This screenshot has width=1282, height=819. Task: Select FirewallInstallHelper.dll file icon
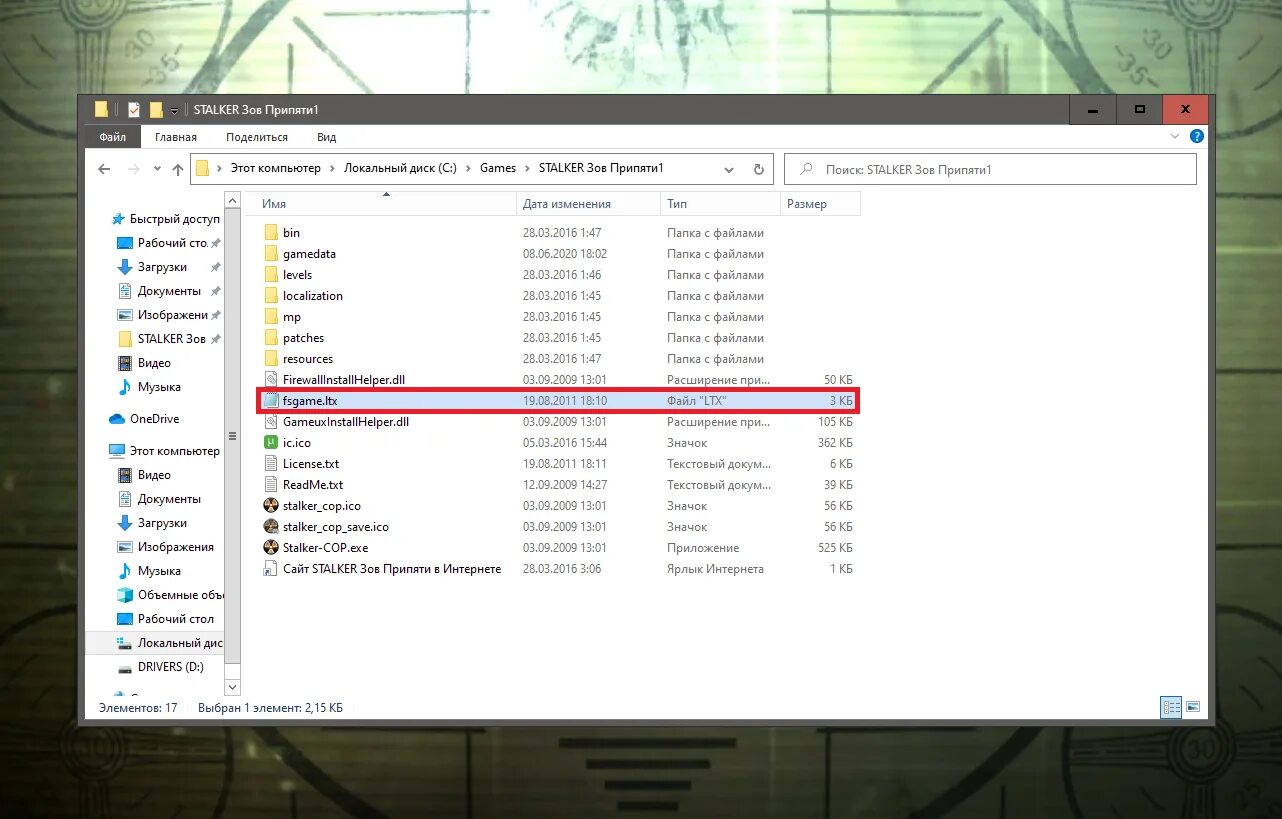[x=270, y=379]
